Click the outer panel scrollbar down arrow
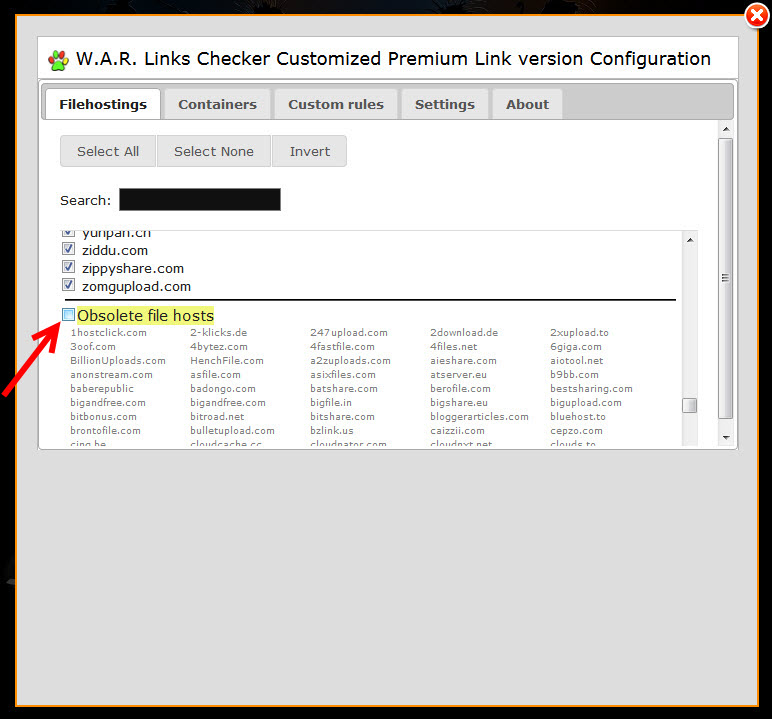This screenshot has width=772, height=719. coord(726,437)
